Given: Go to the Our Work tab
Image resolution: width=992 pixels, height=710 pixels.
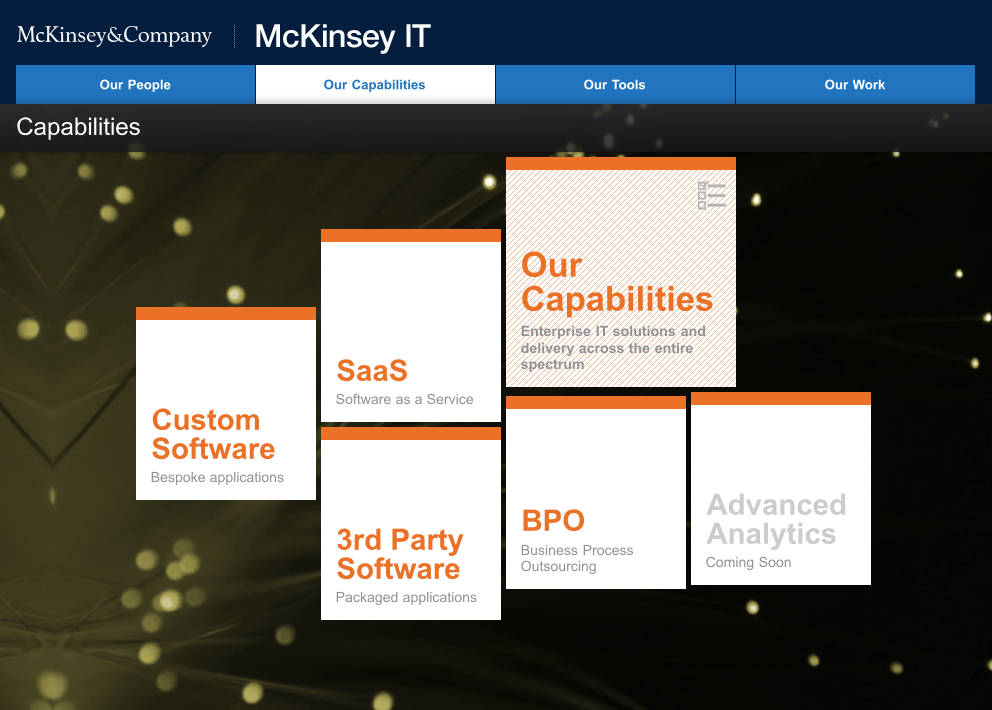Looking at the screenshot, I should coord(855,84).
